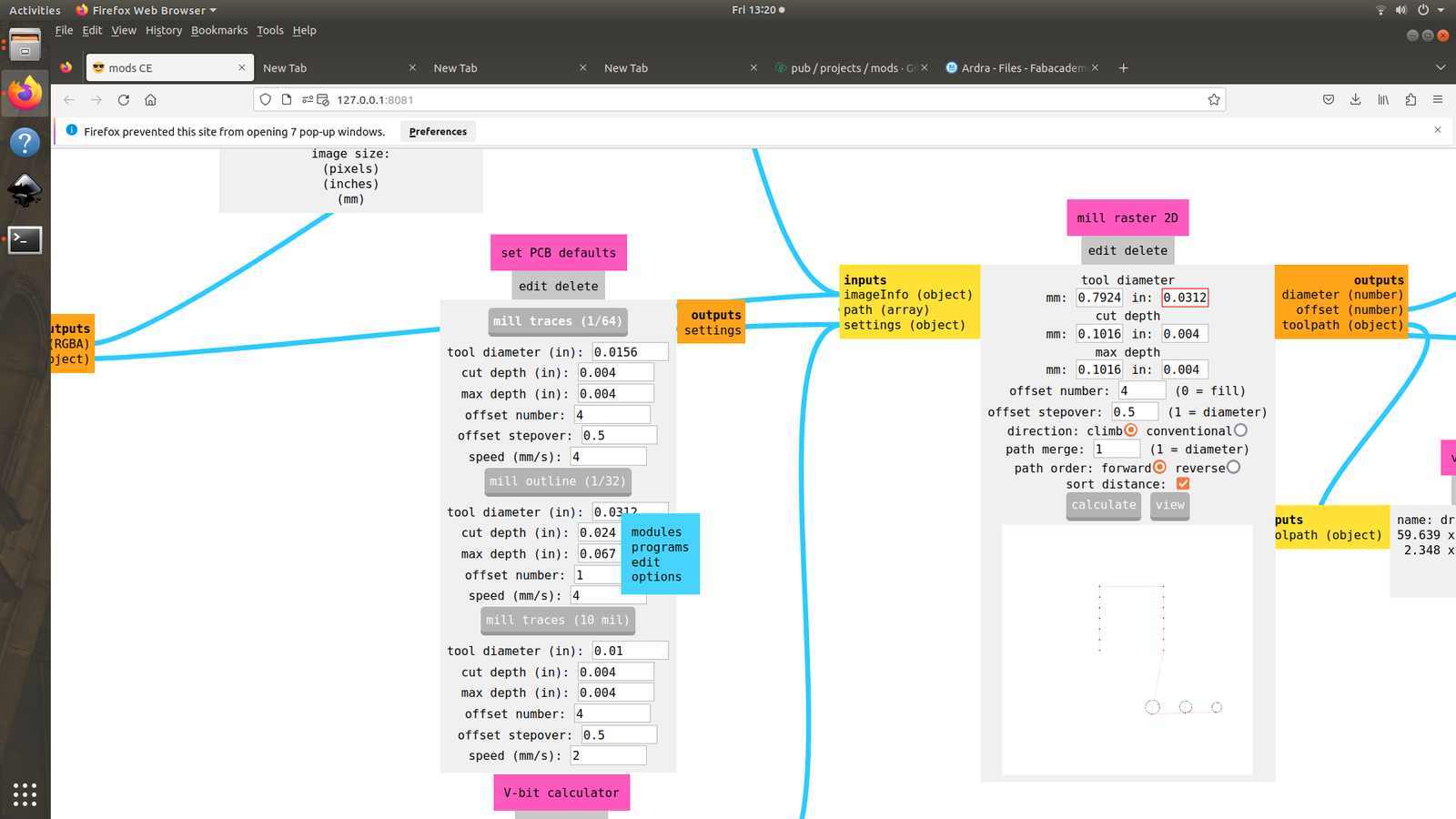The image size is (1456, 819).
Task: Click the path merge input field
Action: (1117, 449)
